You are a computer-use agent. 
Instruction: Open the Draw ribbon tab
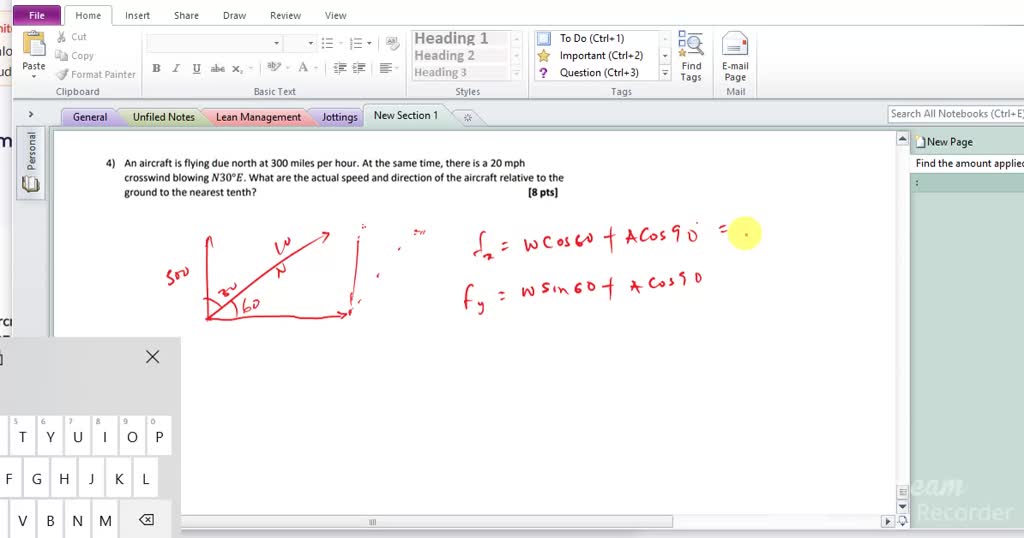pyautogui.click(x=234, y=15)
